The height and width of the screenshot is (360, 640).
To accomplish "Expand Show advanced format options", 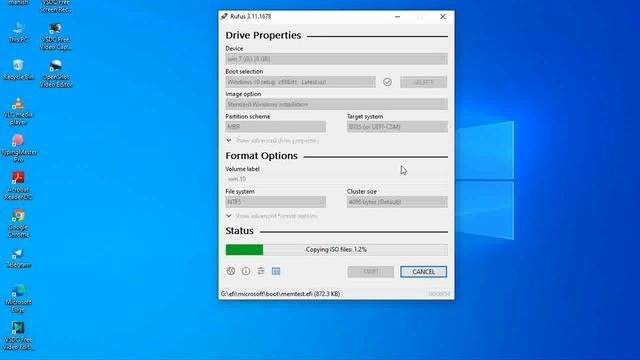I will click(x=271, y=216).
